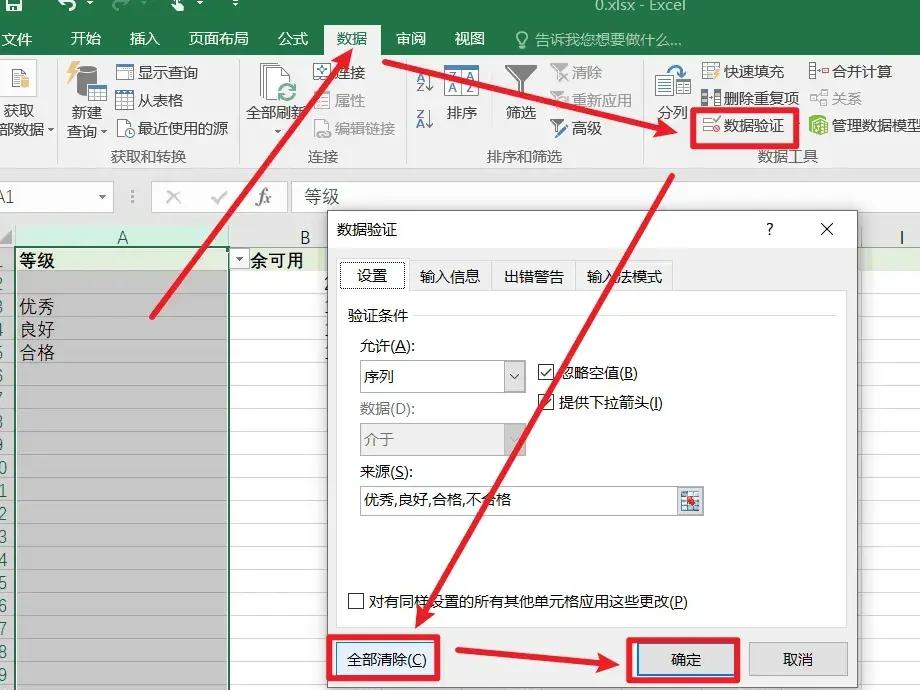Switch to the 公式 tab
Screen dimensions: 920x690
click(x=292, y=39)
